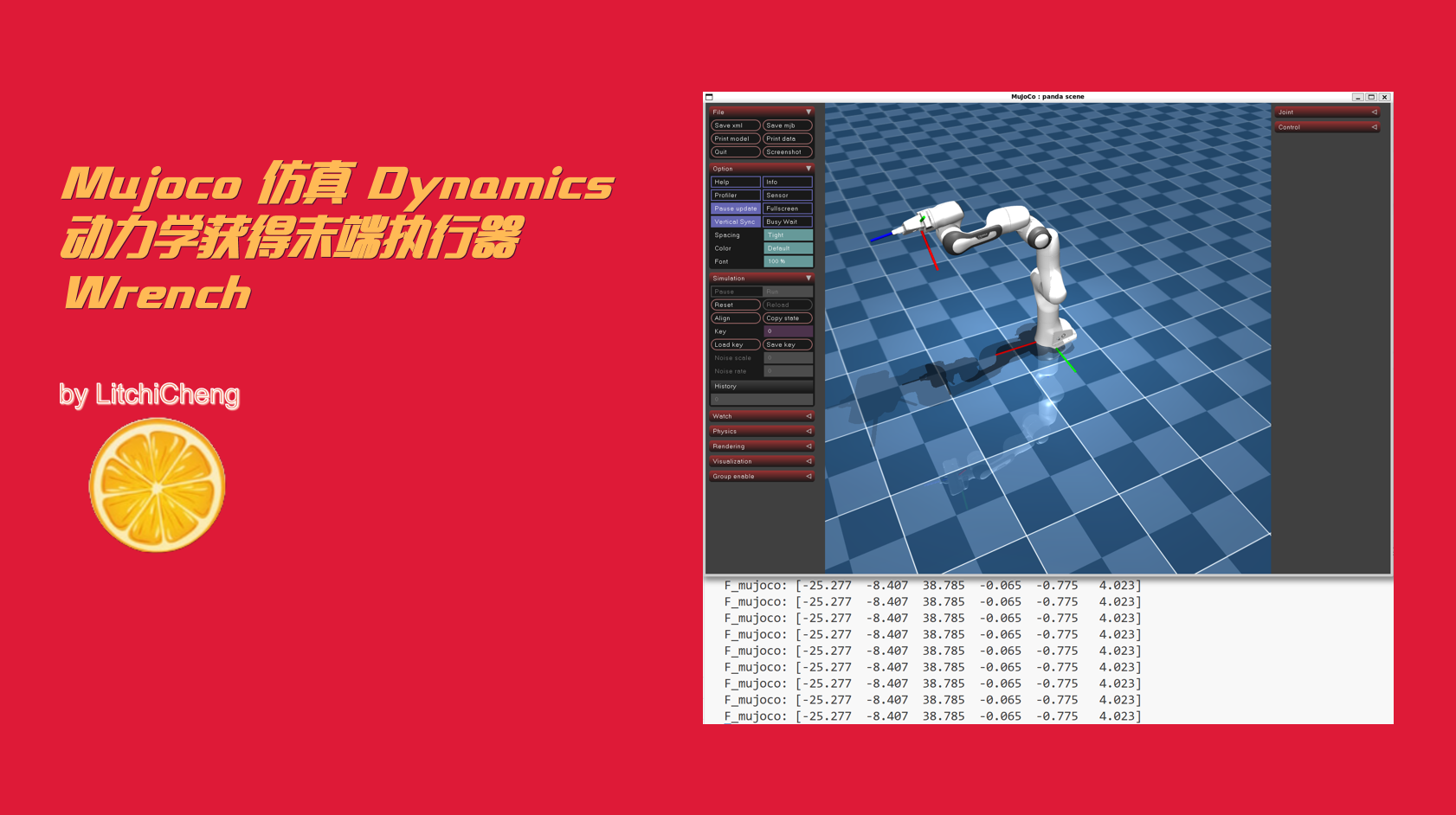This screenshot has height=815, width=1456.
Task: Expand the Physics section
Action: pos(760,431)
